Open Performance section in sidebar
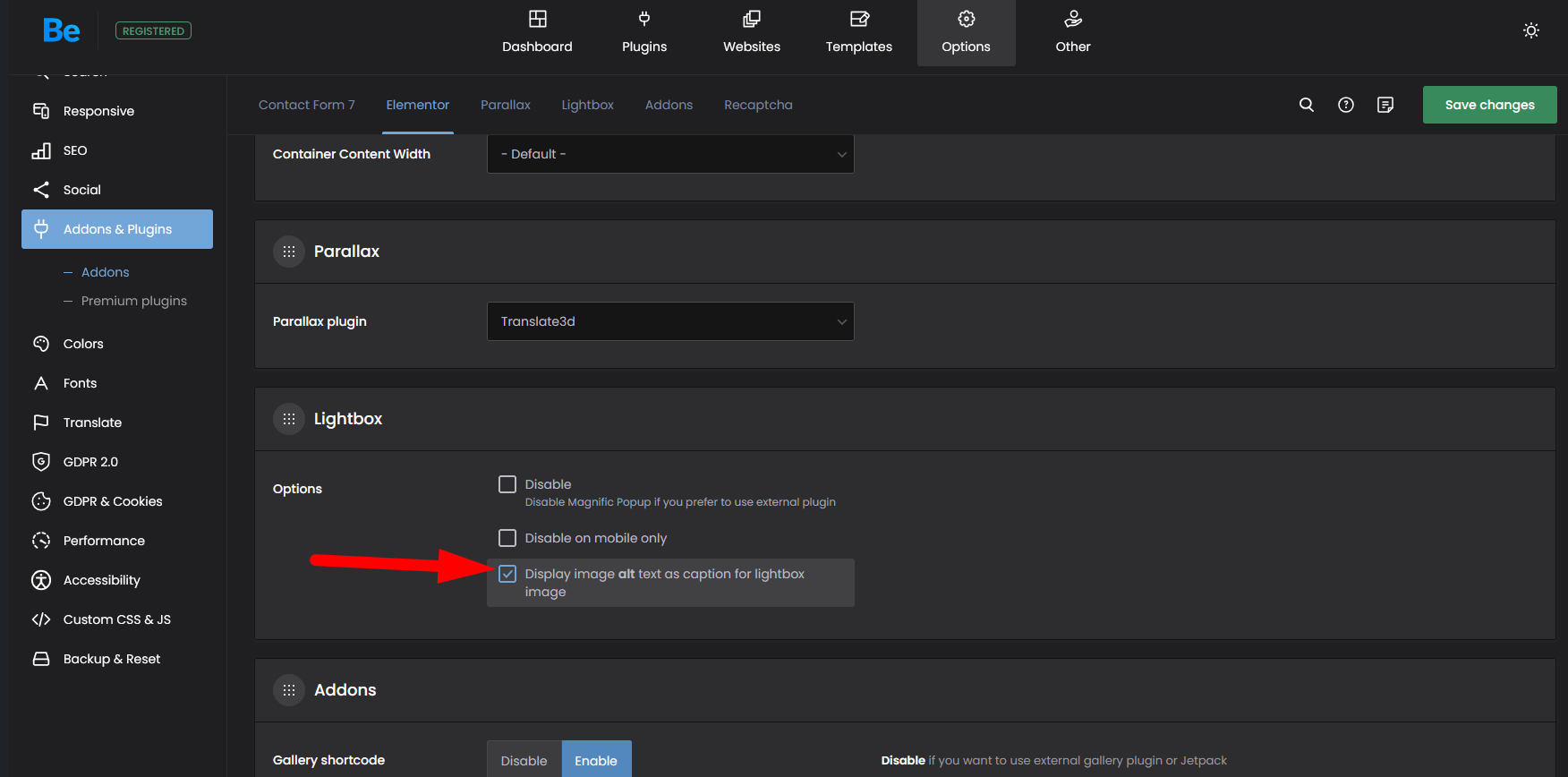Screen dimensions: 1568x777 point(104,541)
